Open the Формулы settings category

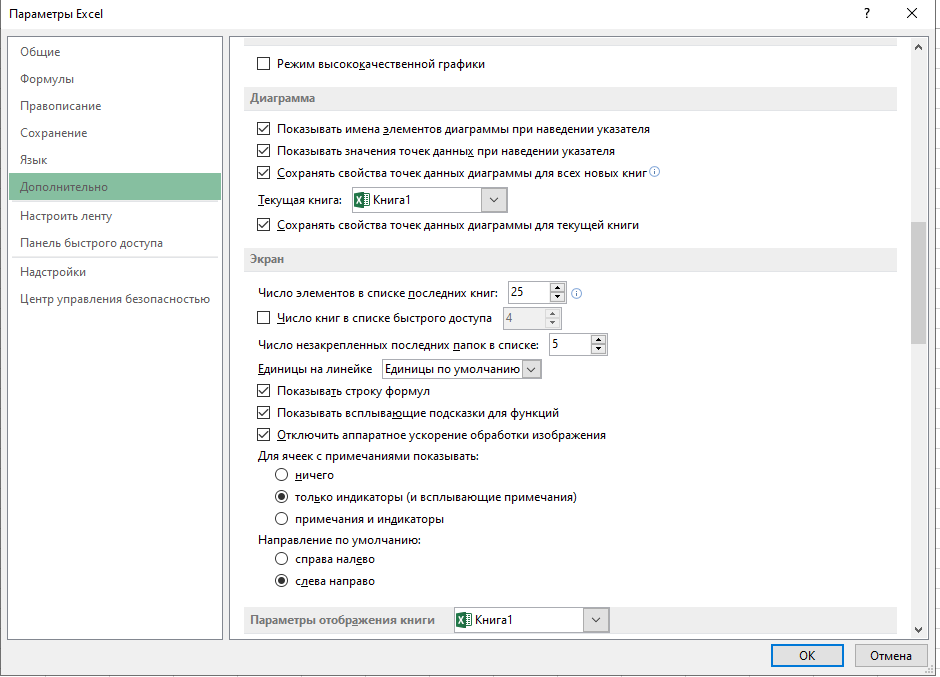click(115, 79)
